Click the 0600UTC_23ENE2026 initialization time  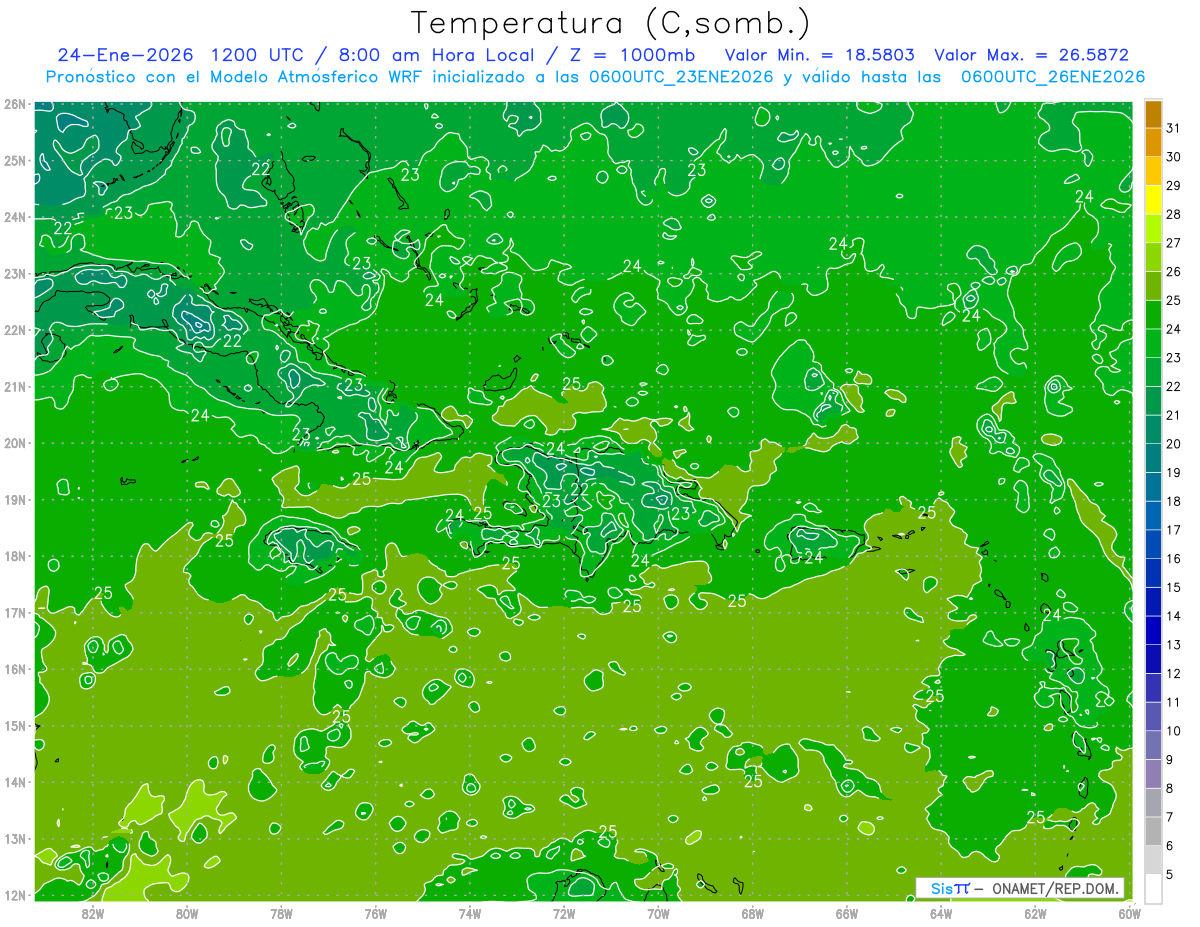tap(680, 77)
